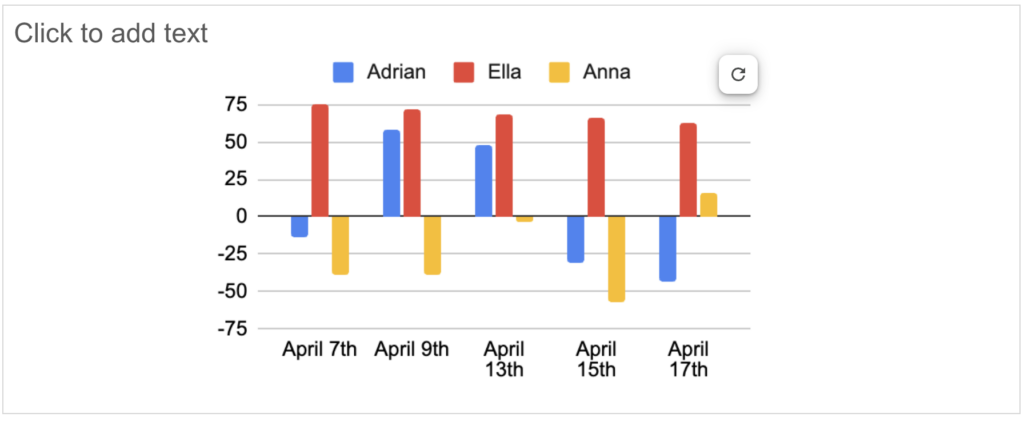The width and height of the screenshot is (1024, 421).
Task: Select the Anna legend label
Action: pos(607,72)
